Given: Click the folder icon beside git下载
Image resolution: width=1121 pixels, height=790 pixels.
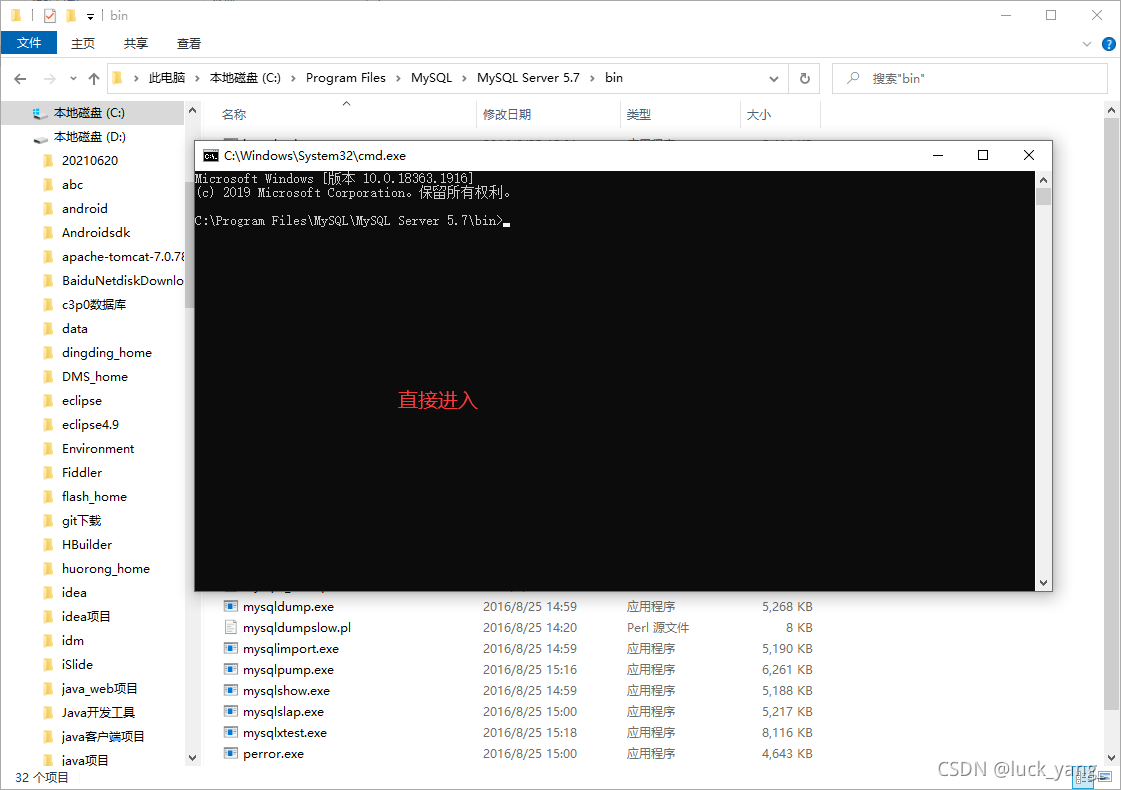Looking at the screenshot, I should coord(48,521).
